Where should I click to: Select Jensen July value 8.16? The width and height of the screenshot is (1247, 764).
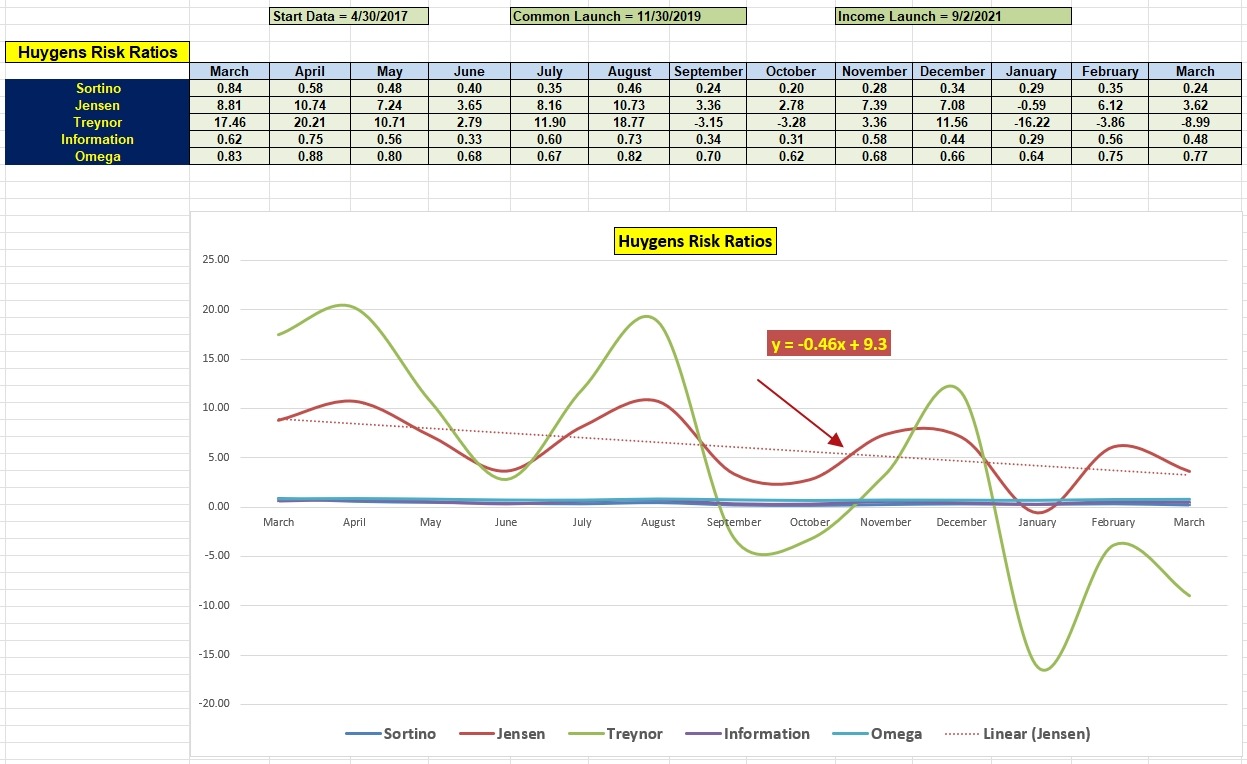(x=549, y=105)
